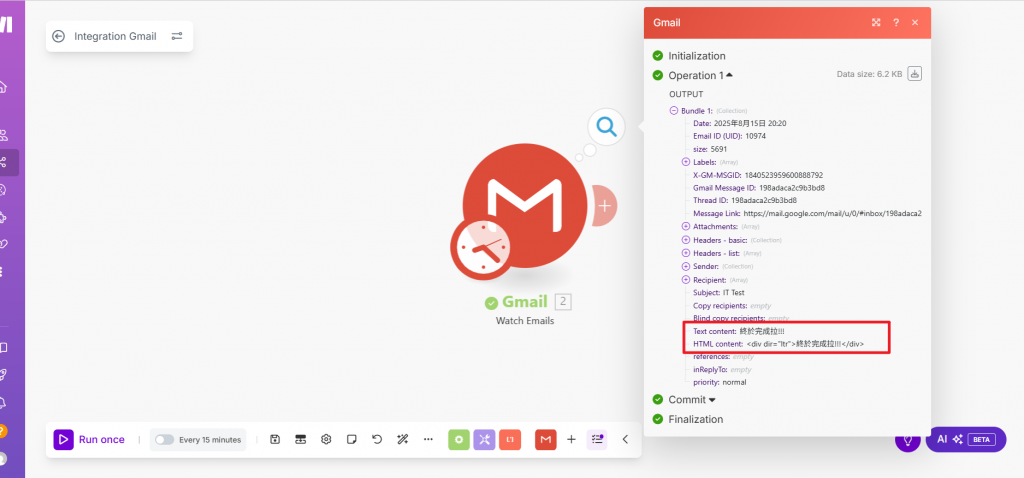The height and width of the screenshot is (478, 1024).
Task: Open the Message Link URL
Action: pos(833,214)
